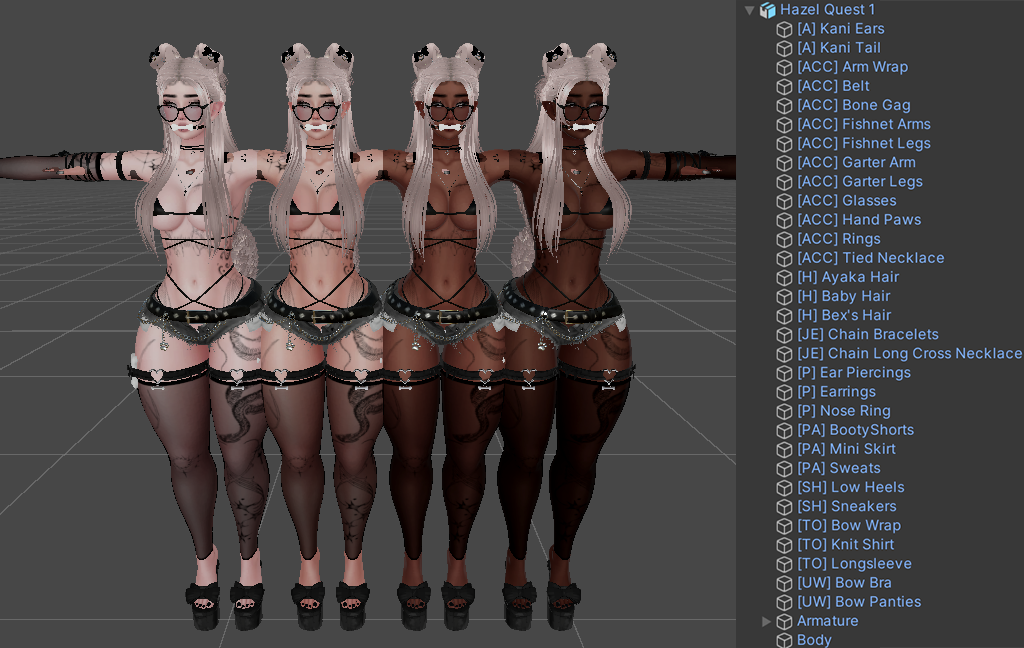Select the [ACC] Garter Arm object
Image resolution: width=1024 pixels, height=648 pixels.
(856, 163)
